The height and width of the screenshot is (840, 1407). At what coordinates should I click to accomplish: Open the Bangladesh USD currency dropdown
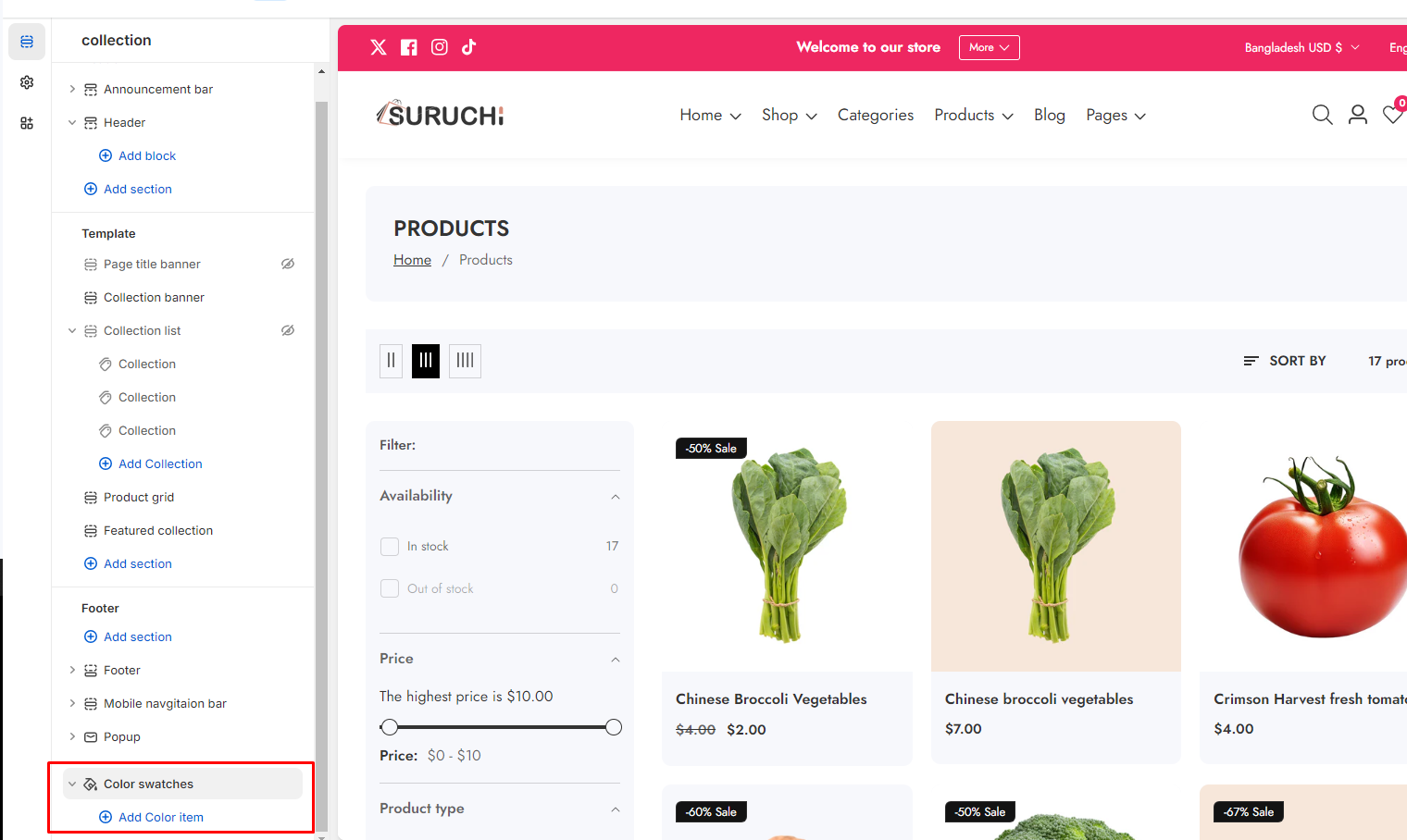[1301, 47]
